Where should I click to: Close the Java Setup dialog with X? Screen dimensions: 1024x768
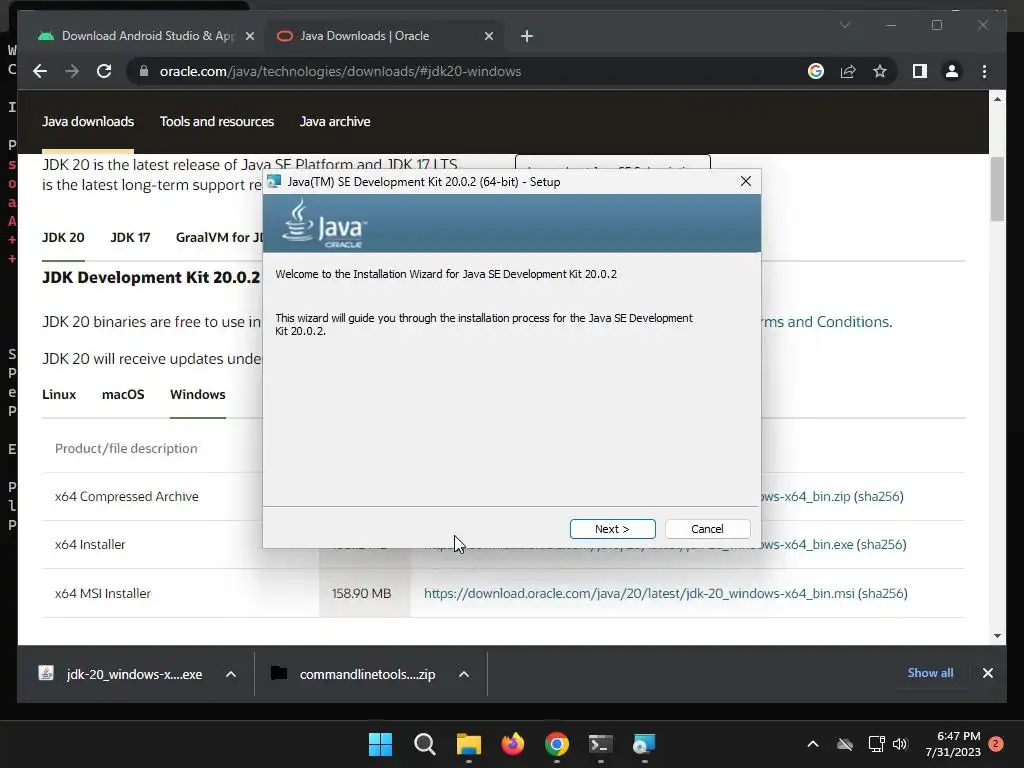746,182
